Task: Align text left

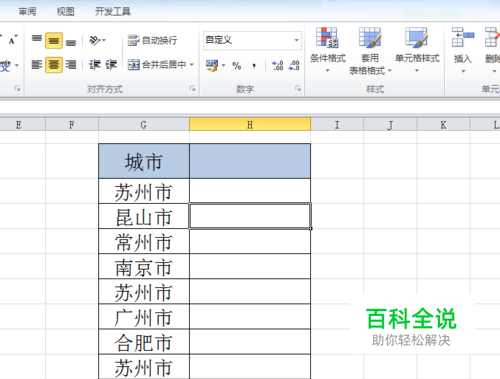Action: point(37,64)
